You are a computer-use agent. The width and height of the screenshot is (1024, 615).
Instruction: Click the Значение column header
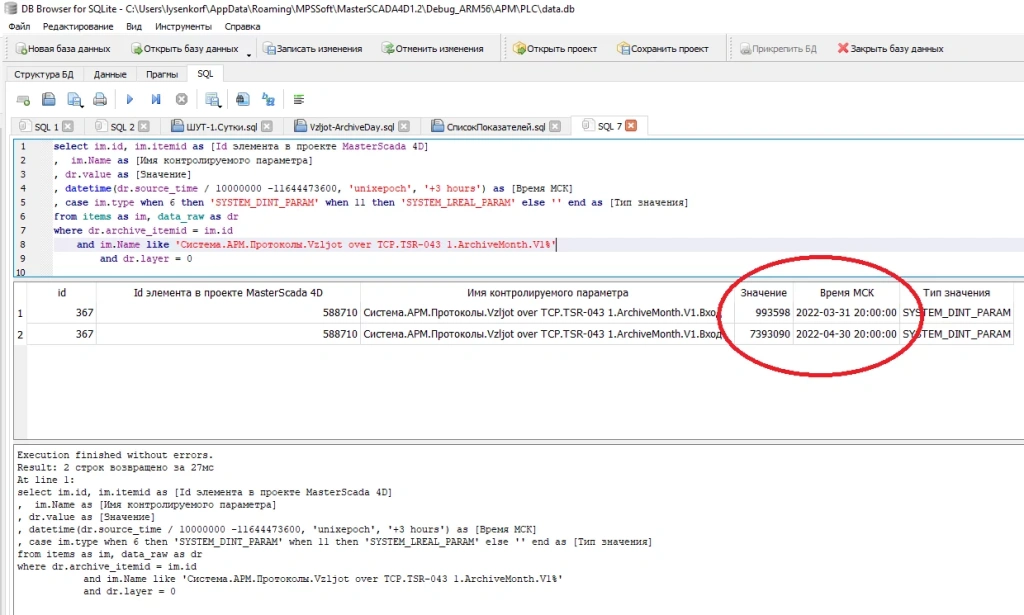[x=764, y=293]
